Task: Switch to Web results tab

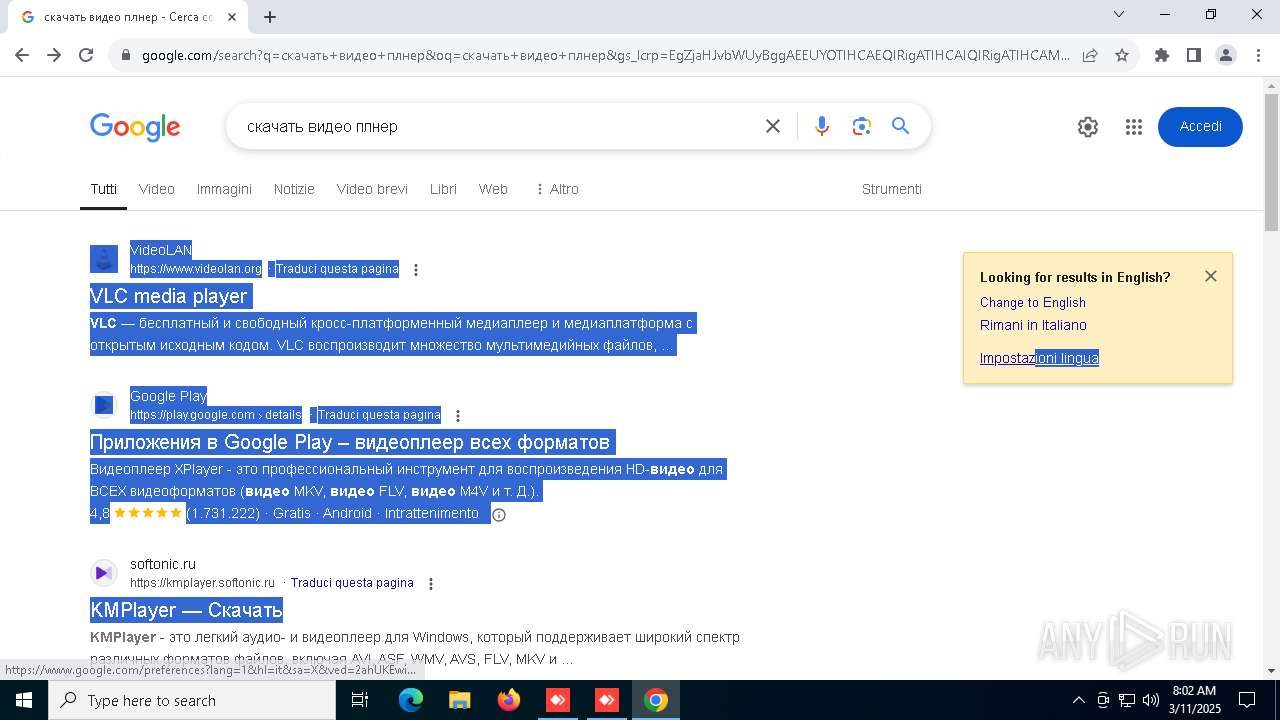Action: (493, 189)
